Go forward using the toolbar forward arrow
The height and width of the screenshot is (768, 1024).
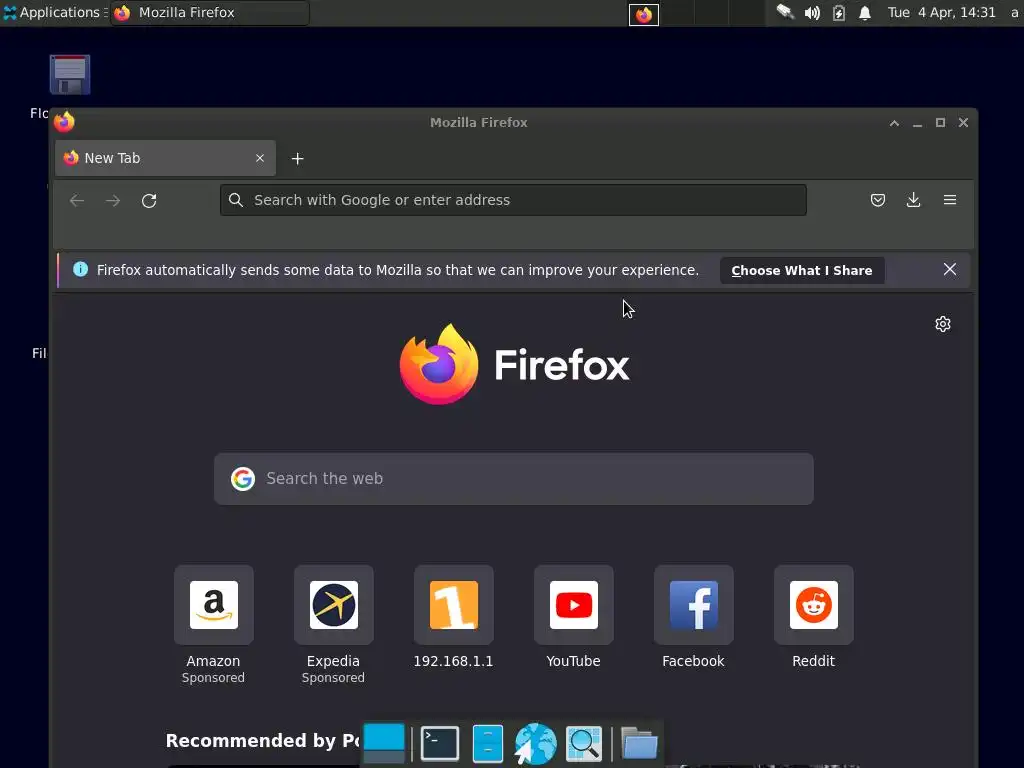[x=113, y=200]
